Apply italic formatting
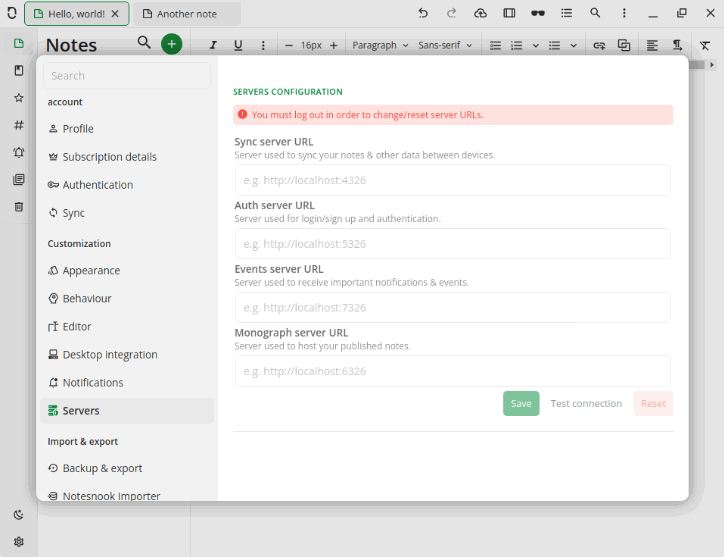 pyautogui.click(x=213, y=45)
